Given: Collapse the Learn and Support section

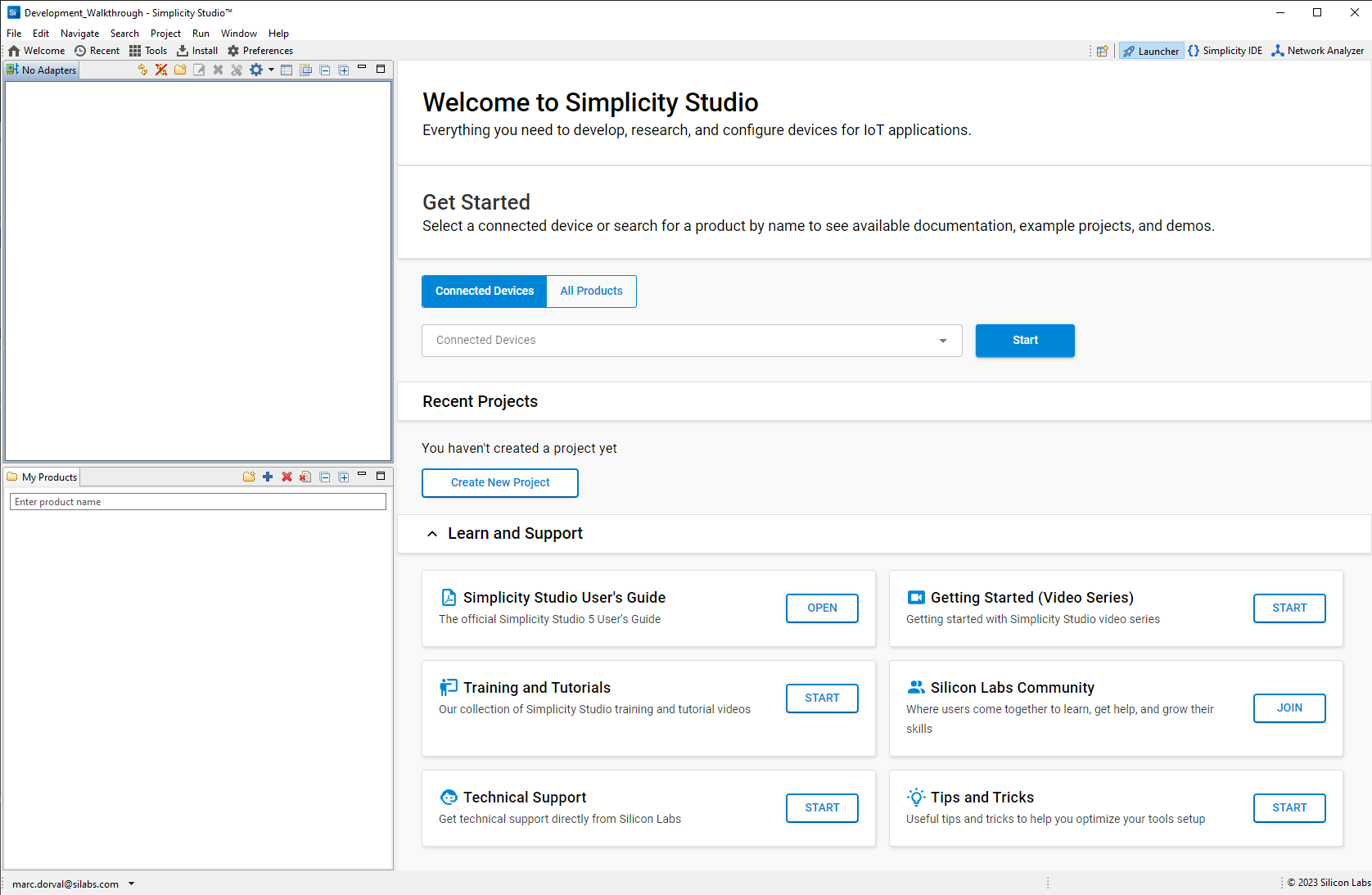Looking at the screenshot, I should (432, 534).
